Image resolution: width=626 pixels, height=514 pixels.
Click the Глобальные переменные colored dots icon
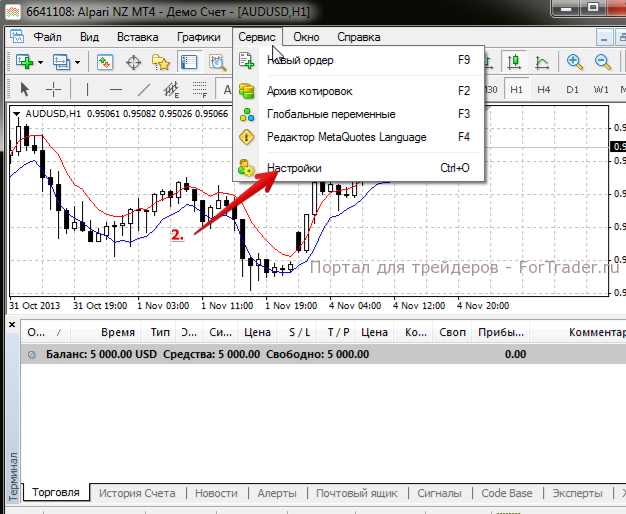point(247,115)
